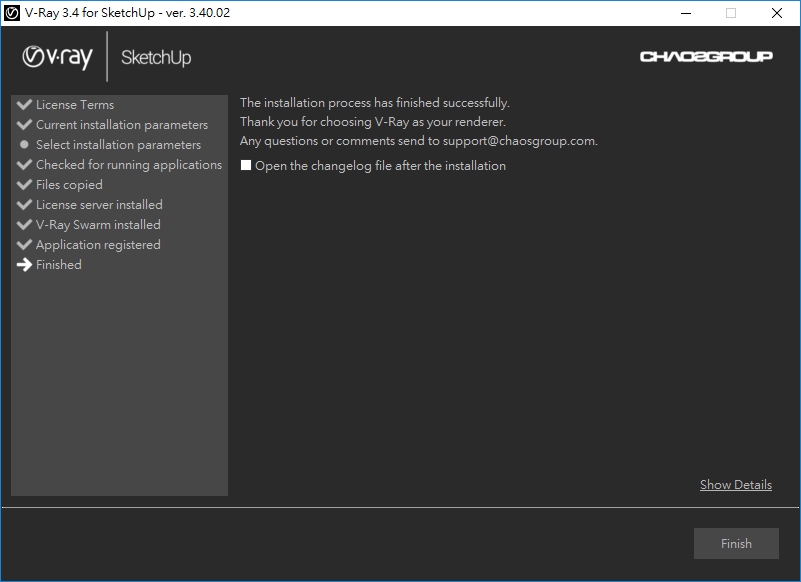Screen dimensions: 801x582
Task: Click checkmark beside V-Ray Swarm installed
Action: click(24, 224)
